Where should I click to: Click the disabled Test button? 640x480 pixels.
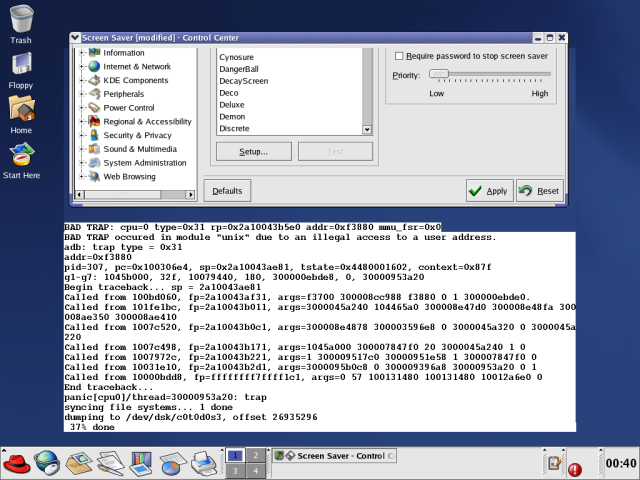335,151
